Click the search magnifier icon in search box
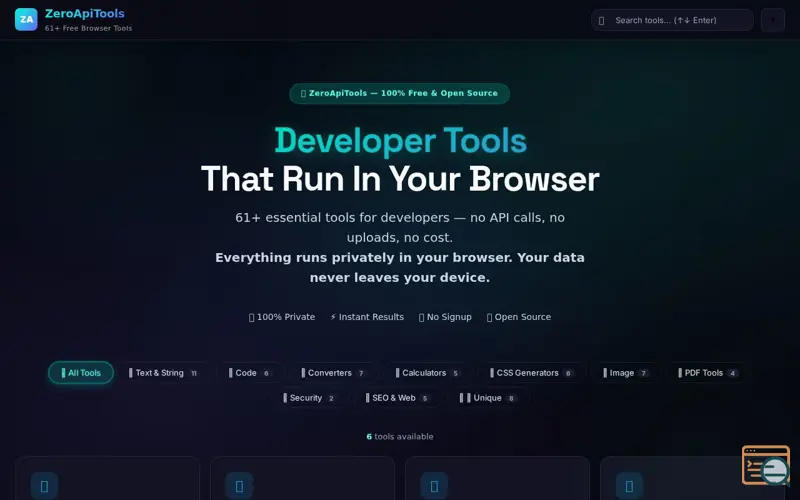Image resolution: width=800 pixels, height=500 pixels. (602, 21)
